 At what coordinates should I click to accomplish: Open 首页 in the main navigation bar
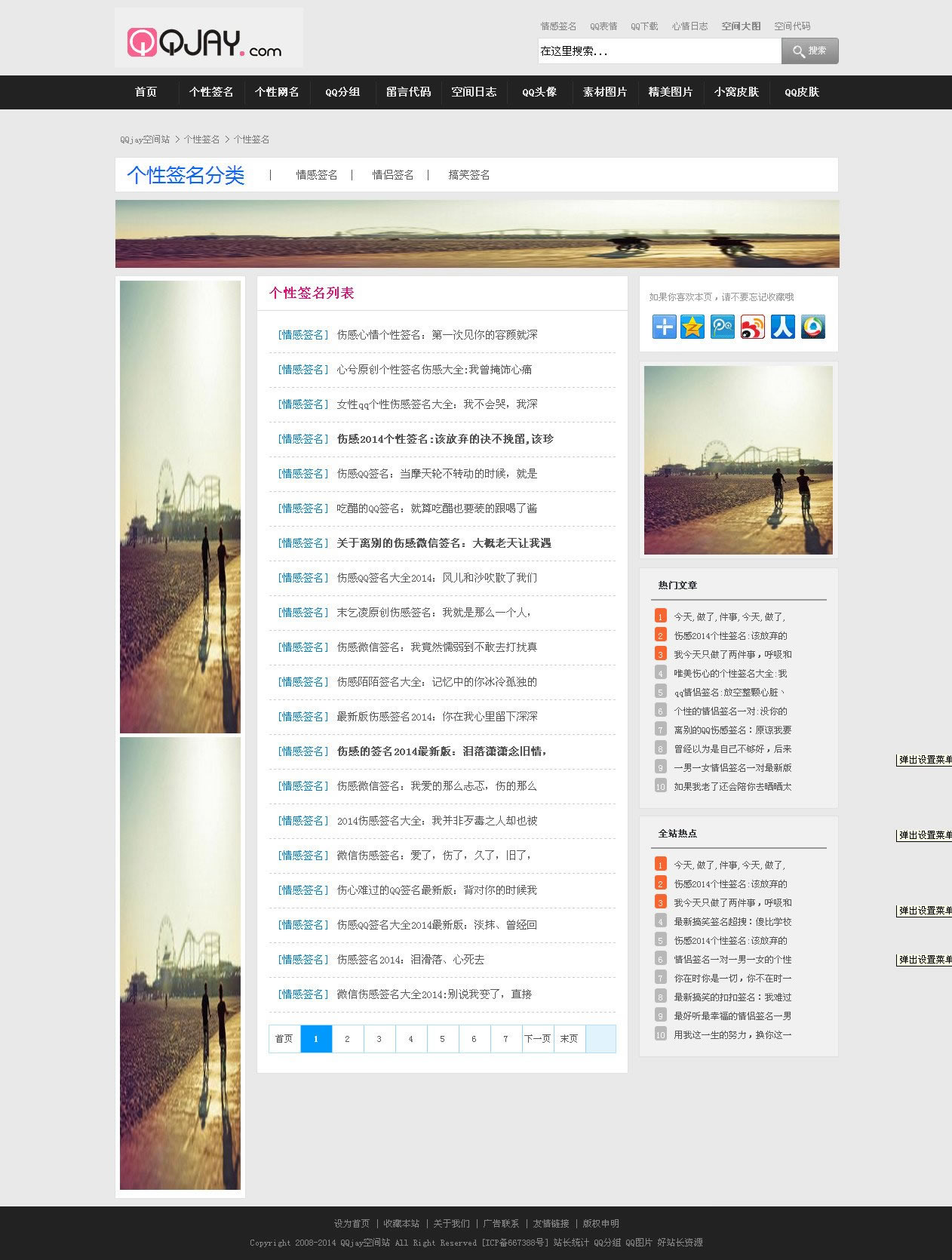tap(146, 92)
